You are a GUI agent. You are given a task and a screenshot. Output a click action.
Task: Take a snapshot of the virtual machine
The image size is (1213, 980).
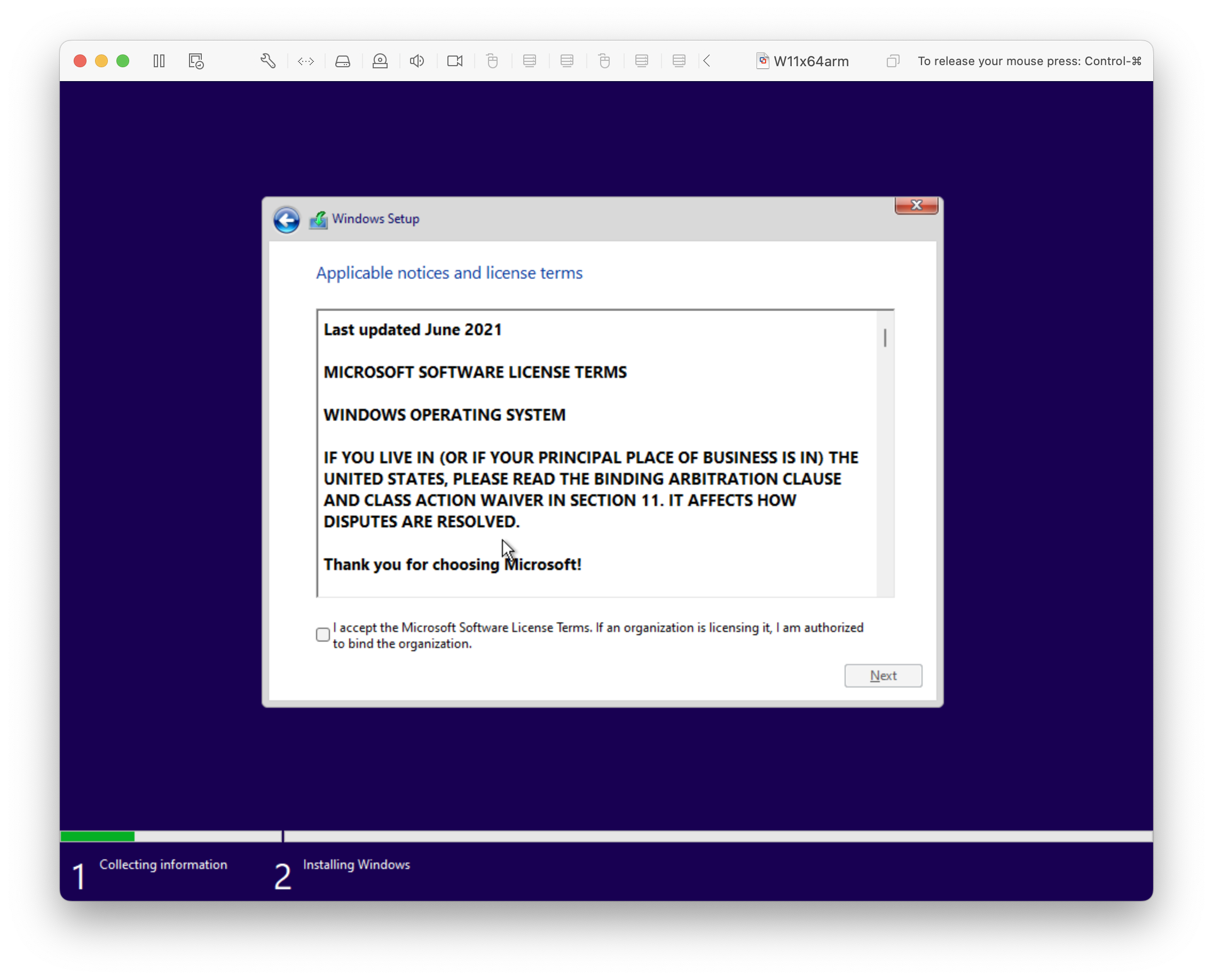pyautogui.click(x=195, y=61)
